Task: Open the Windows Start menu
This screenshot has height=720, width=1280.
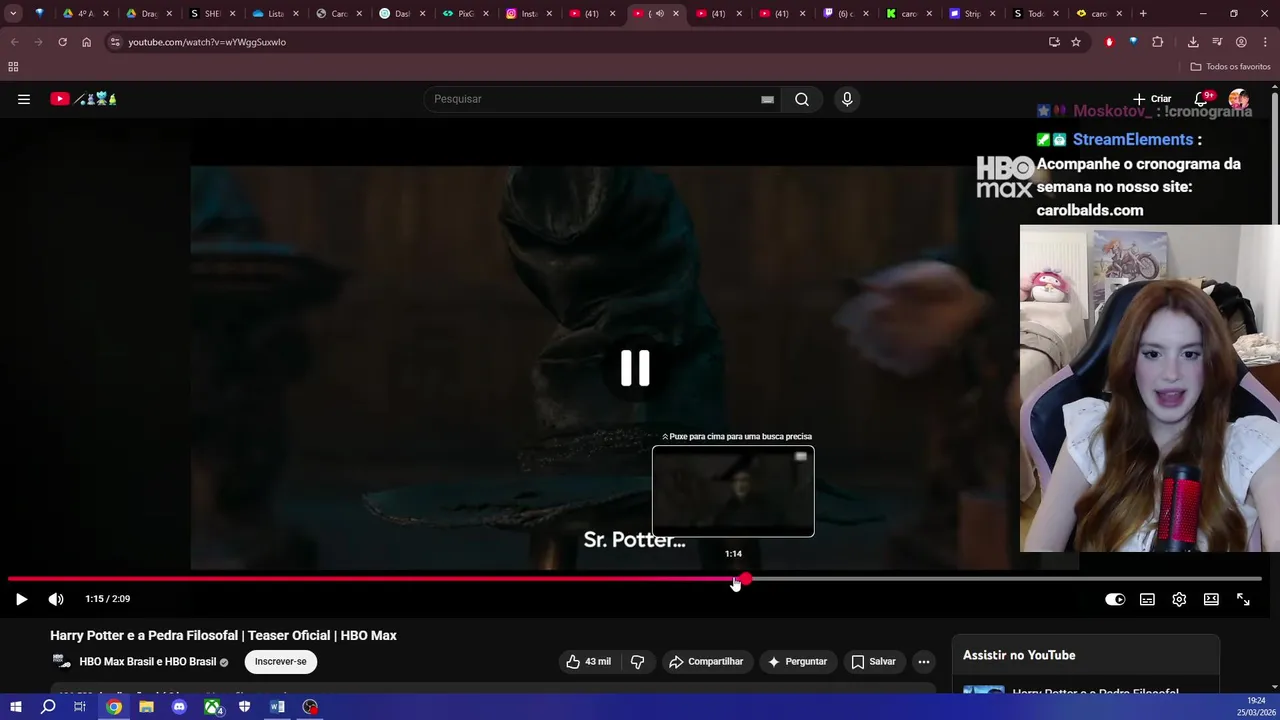Action: coord(16,707)
